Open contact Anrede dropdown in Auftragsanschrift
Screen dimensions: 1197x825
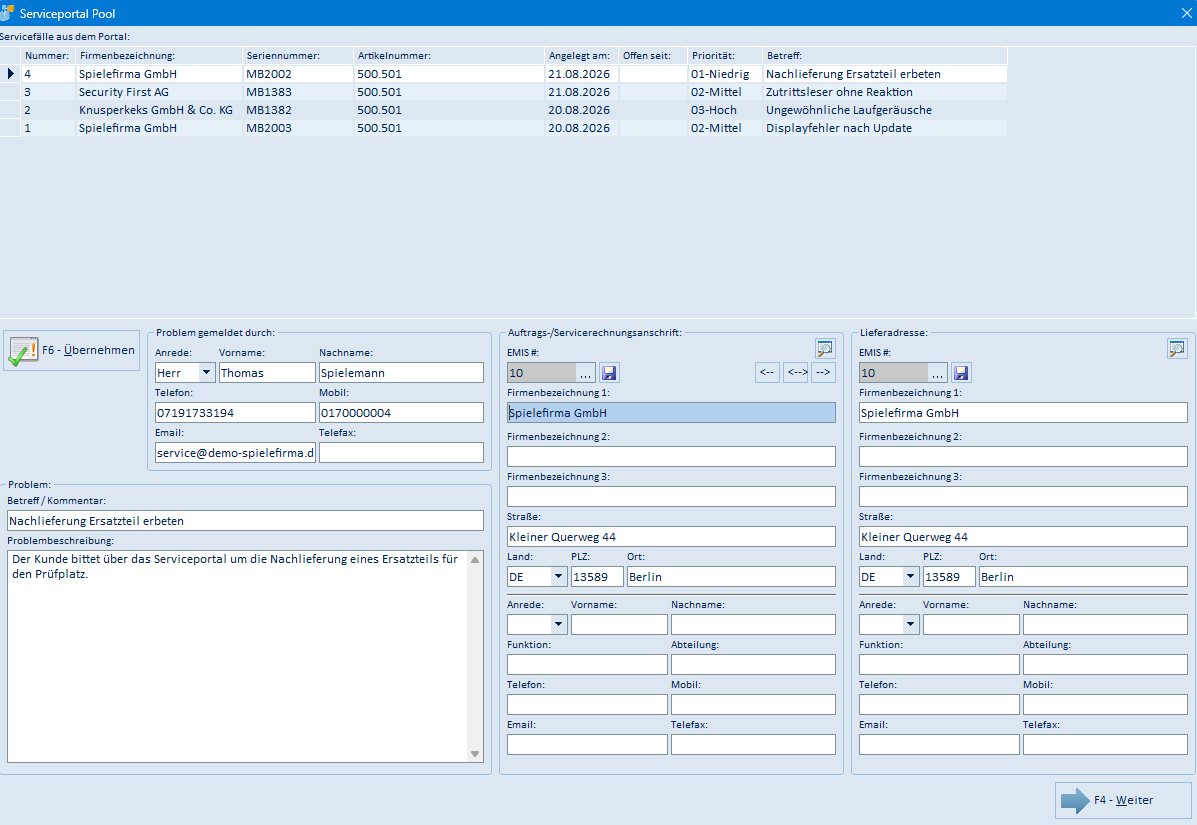(558, 624)
